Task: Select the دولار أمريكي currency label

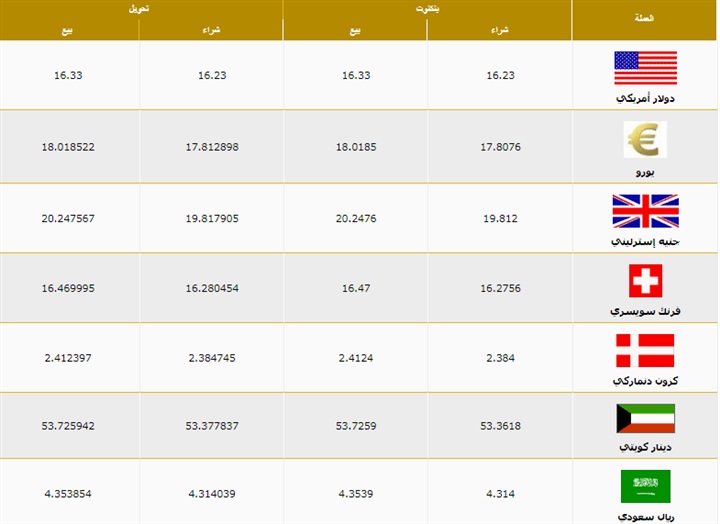Action: pos(645,98)
